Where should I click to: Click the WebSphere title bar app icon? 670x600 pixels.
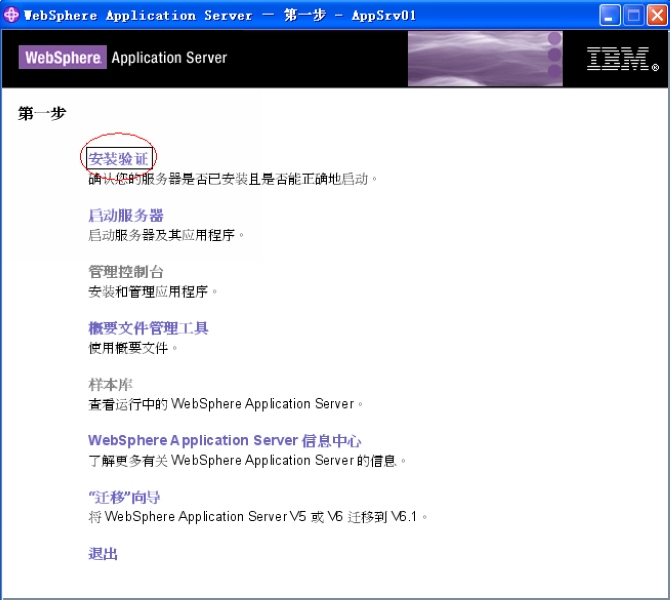(x=11, y=15)
